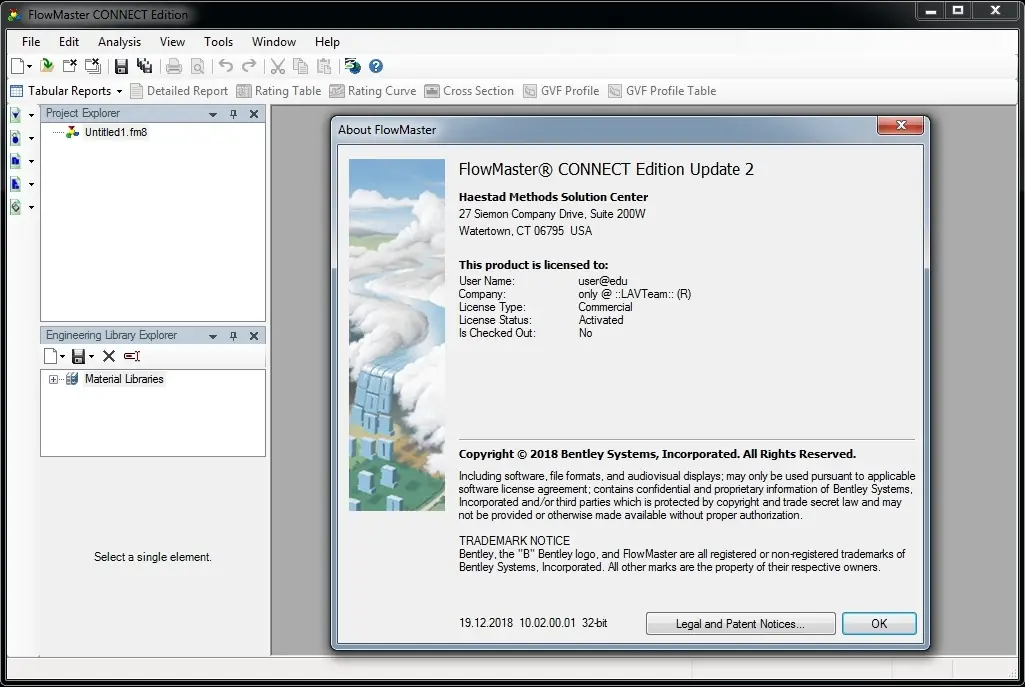Select Untitled1.fm8 in Project Explorer
The width and height of the screenshot is (1025, 687).
116,132
